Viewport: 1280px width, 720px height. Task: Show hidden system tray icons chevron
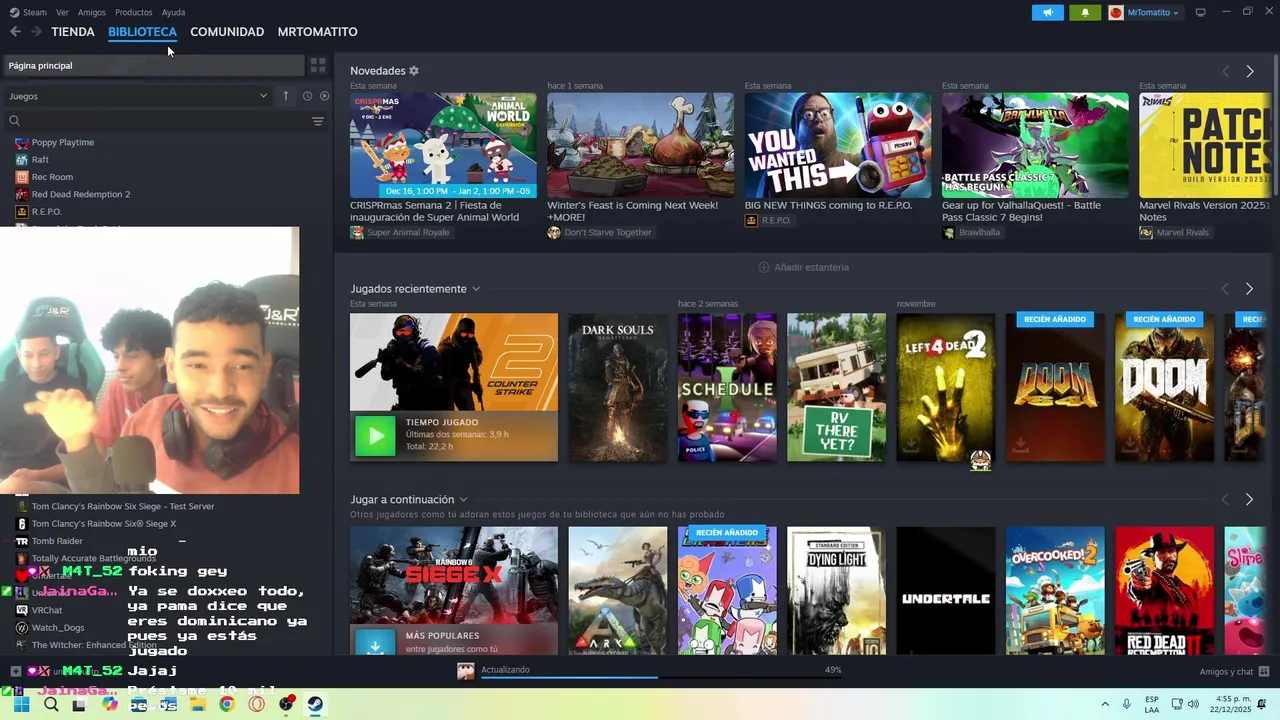(1105, 704)
